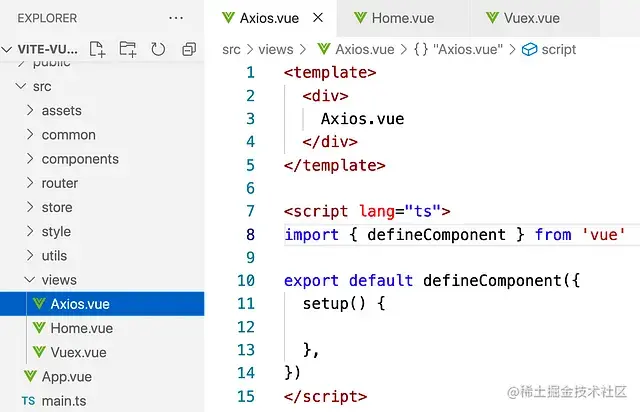Click the braces icon in the breadcrumb

[x=421, y=49]
